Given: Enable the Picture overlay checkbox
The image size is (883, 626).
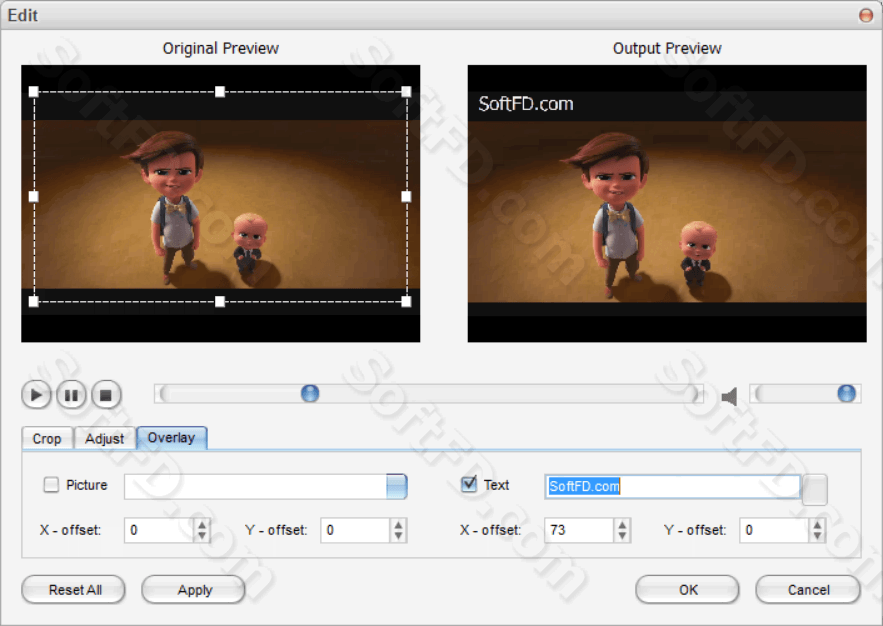Looking at the screenshot, I should 51,485.
